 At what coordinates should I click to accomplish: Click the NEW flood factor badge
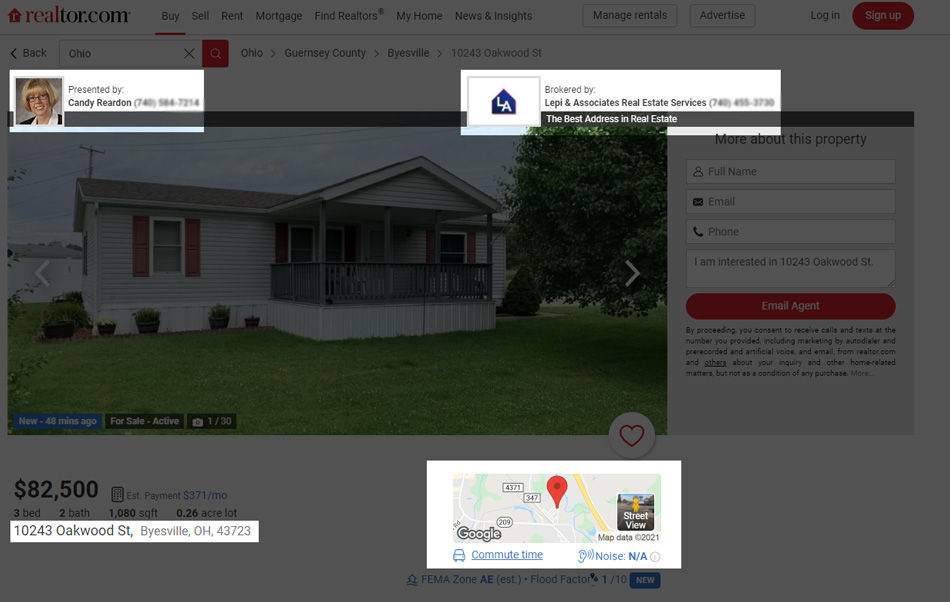[645, 580]
